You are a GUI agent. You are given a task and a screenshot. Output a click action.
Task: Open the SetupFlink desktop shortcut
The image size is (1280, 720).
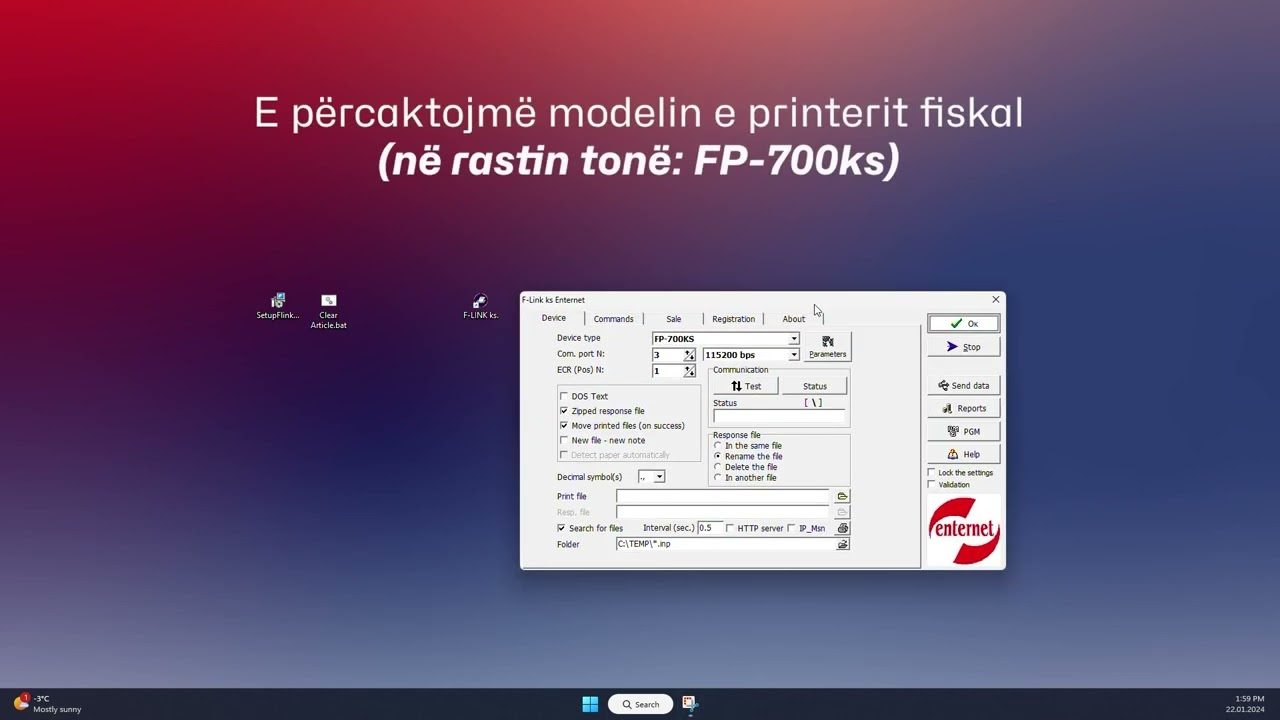(x=278, y=307)
